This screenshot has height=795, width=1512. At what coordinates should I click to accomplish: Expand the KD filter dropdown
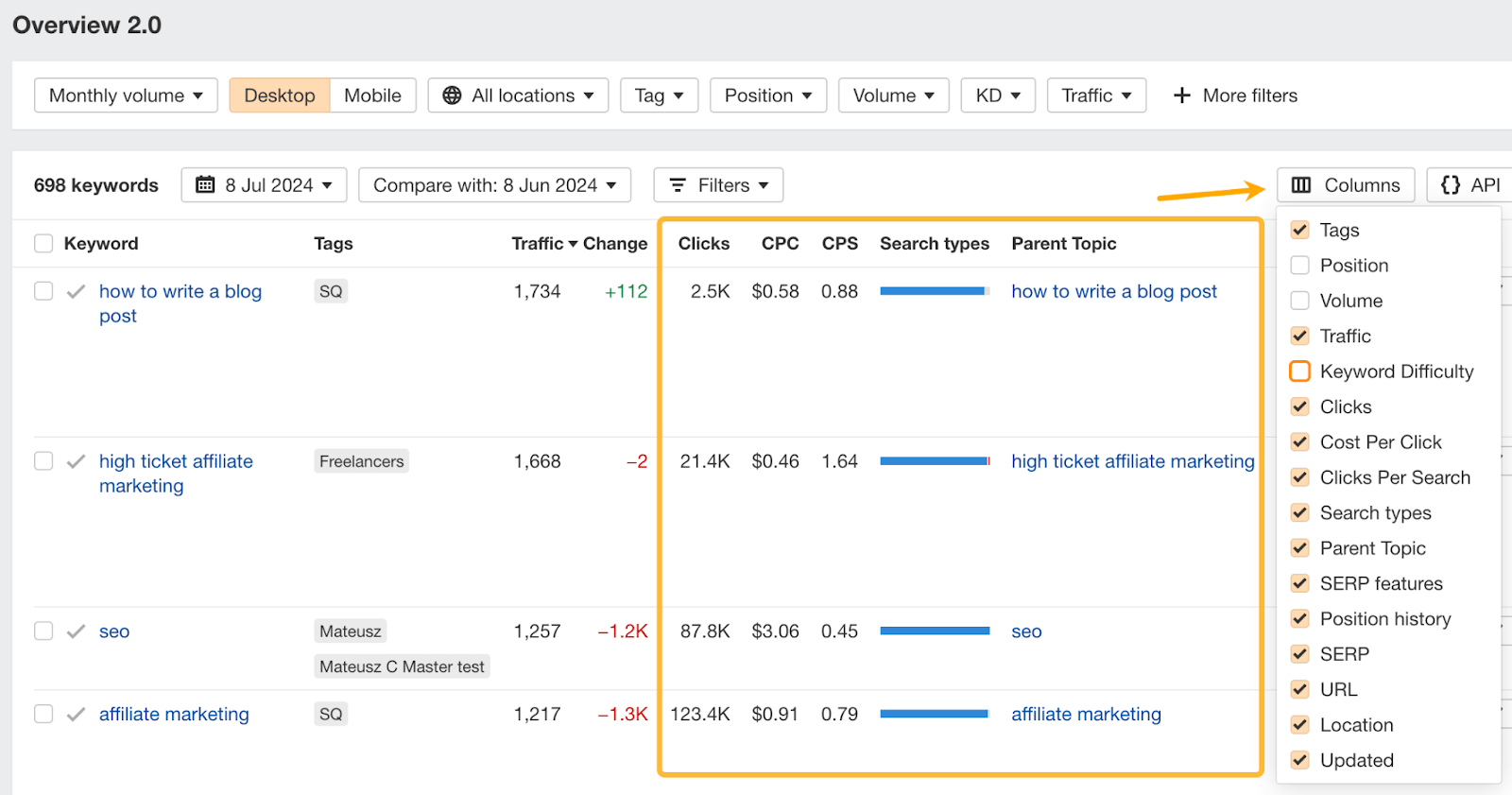pos(998,95)
